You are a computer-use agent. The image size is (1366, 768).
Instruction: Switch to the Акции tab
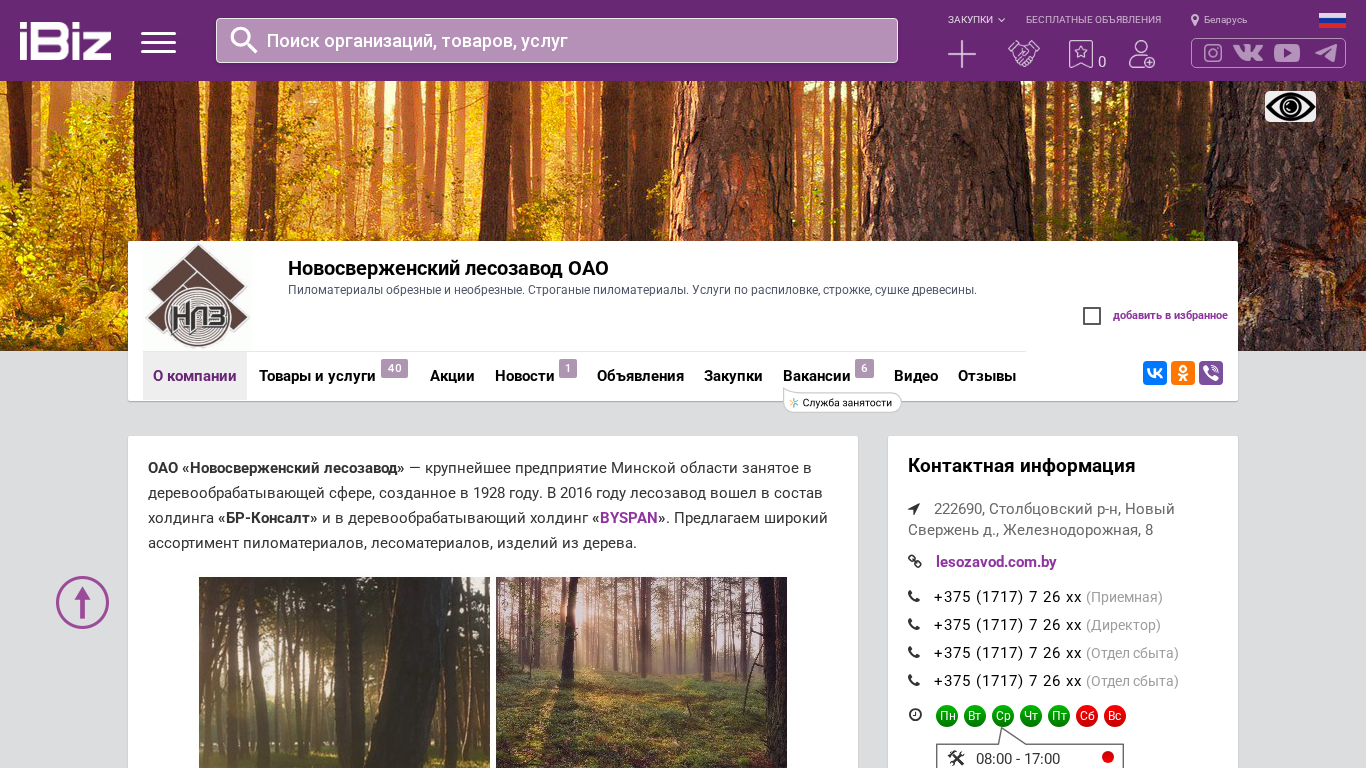452,376
